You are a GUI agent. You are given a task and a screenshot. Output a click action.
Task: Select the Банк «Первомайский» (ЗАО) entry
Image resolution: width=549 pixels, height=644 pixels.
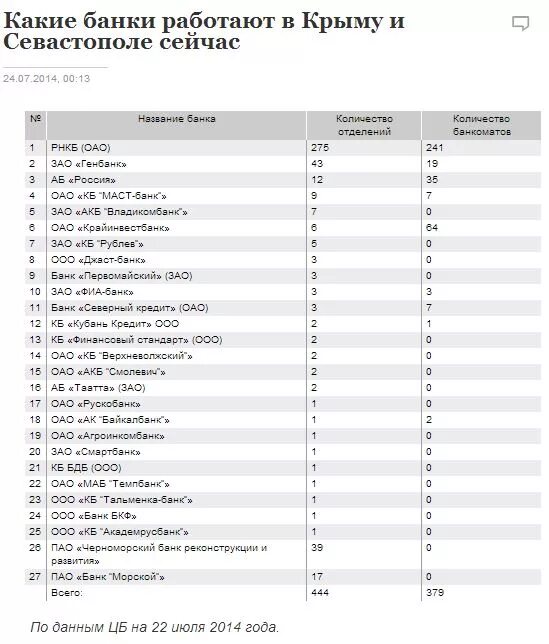[x=122, y=276]
